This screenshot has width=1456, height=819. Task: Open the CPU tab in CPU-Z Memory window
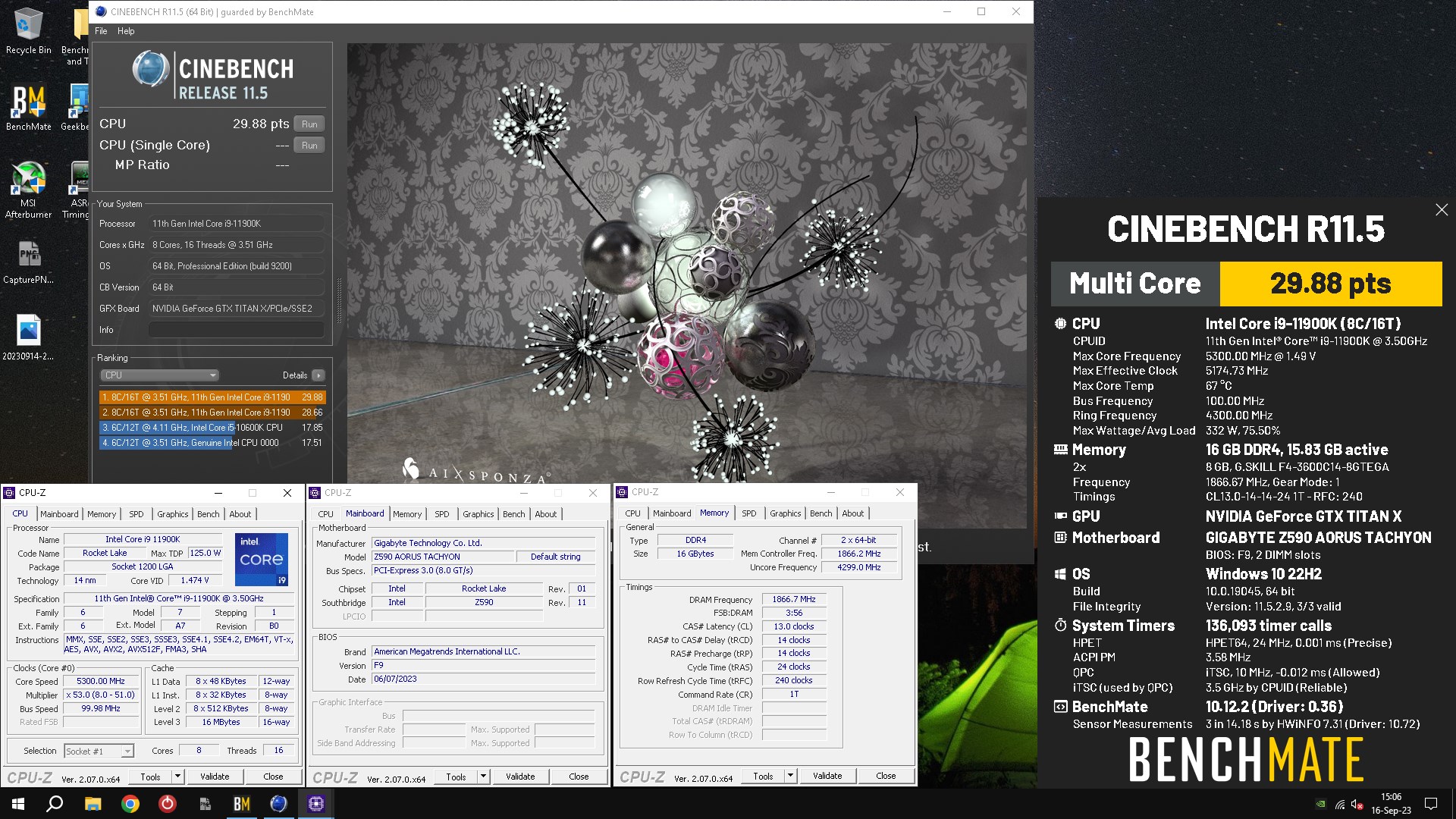pyautogui.click(x=633, y=514)
